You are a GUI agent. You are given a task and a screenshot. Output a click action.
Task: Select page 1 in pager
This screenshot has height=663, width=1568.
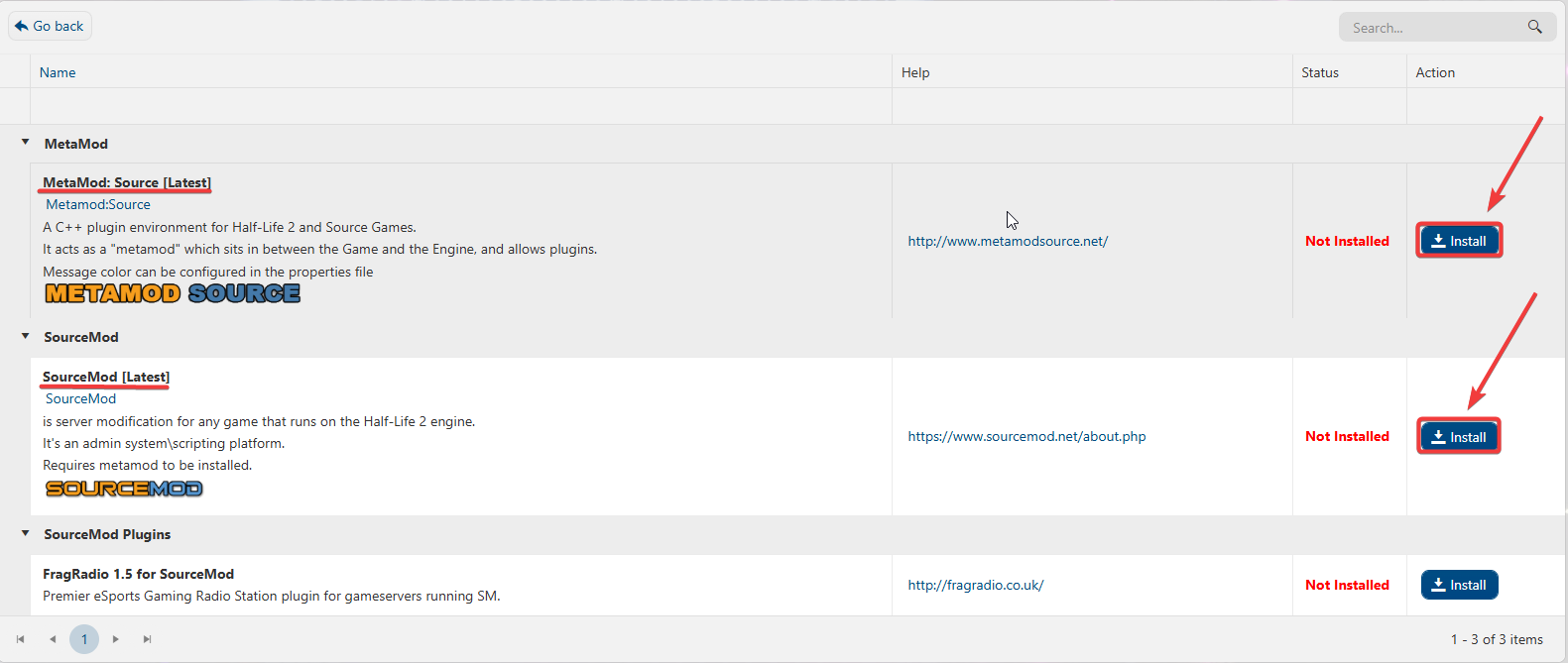84,639
